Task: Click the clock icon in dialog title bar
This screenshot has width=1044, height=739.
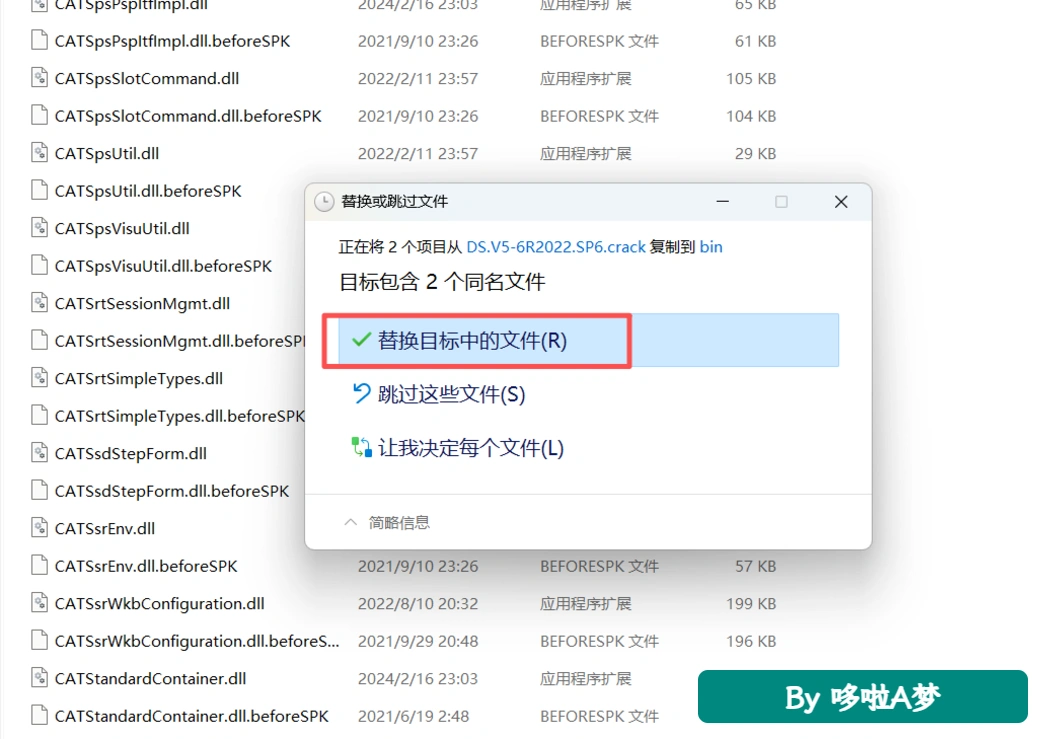Action: 324,202
